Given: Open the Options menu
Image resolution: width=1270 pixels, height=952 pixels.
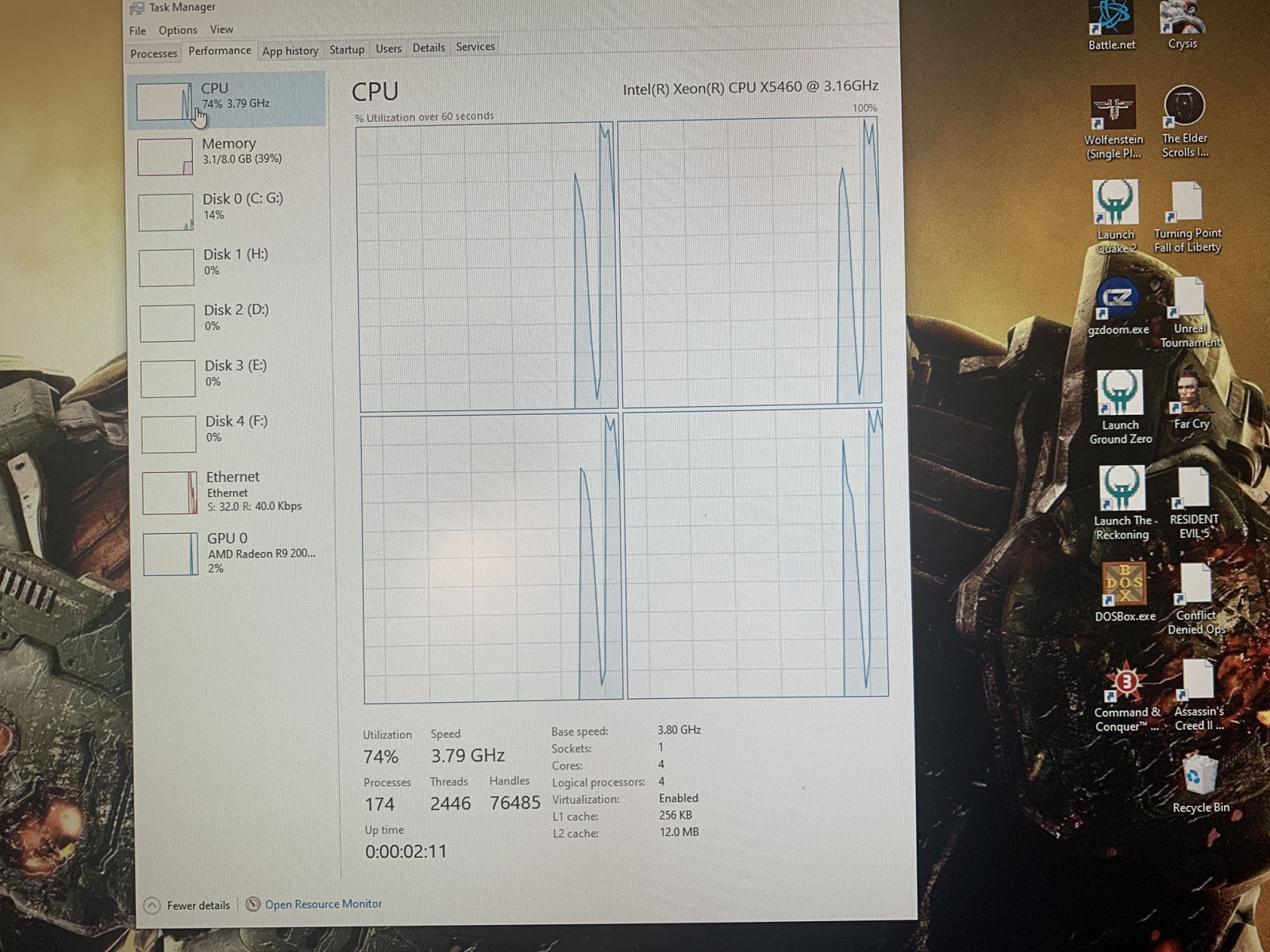Looking at the screenshot, I should 178,30.
